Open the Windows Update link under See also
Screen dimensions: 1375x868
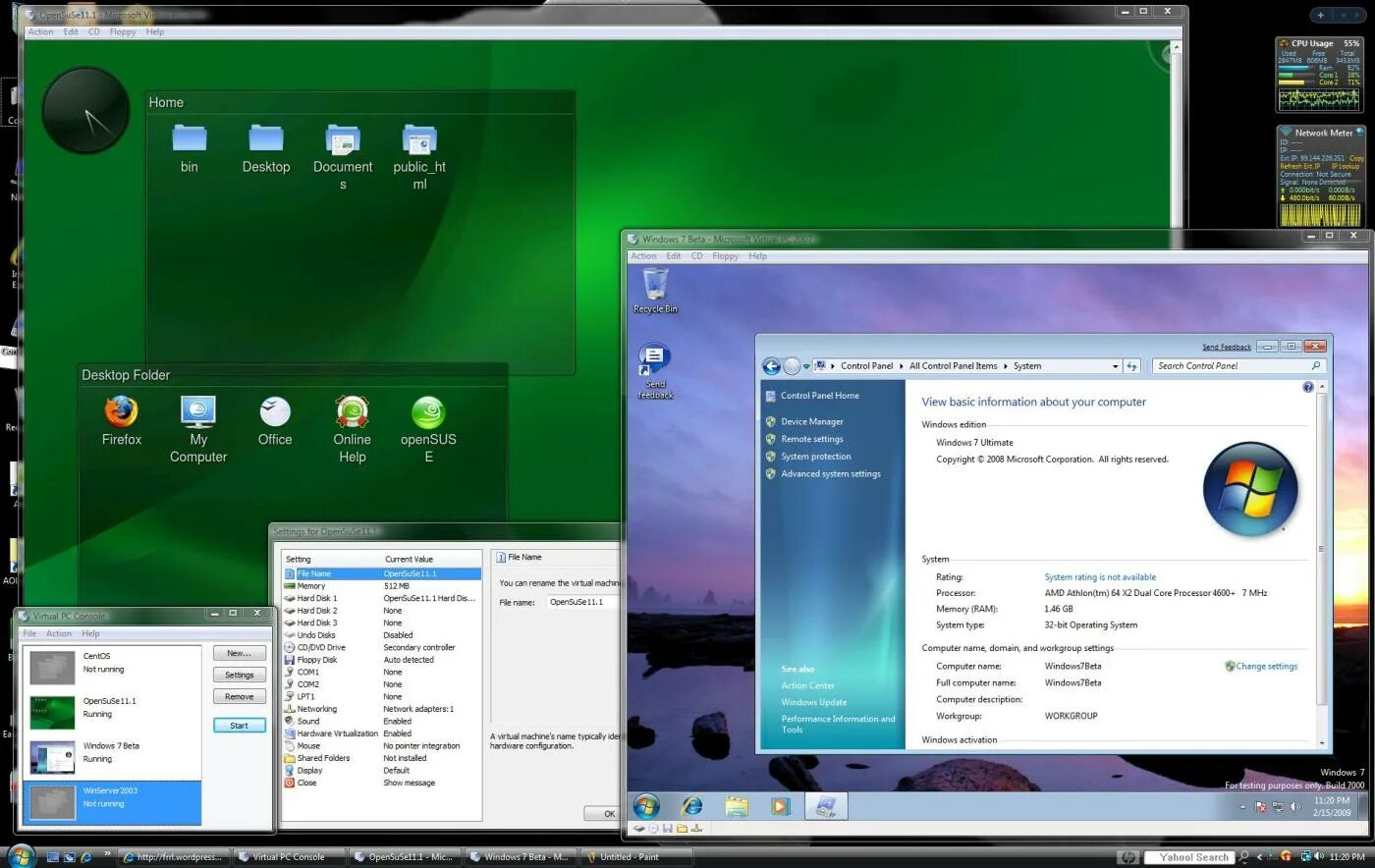(814, 702)
